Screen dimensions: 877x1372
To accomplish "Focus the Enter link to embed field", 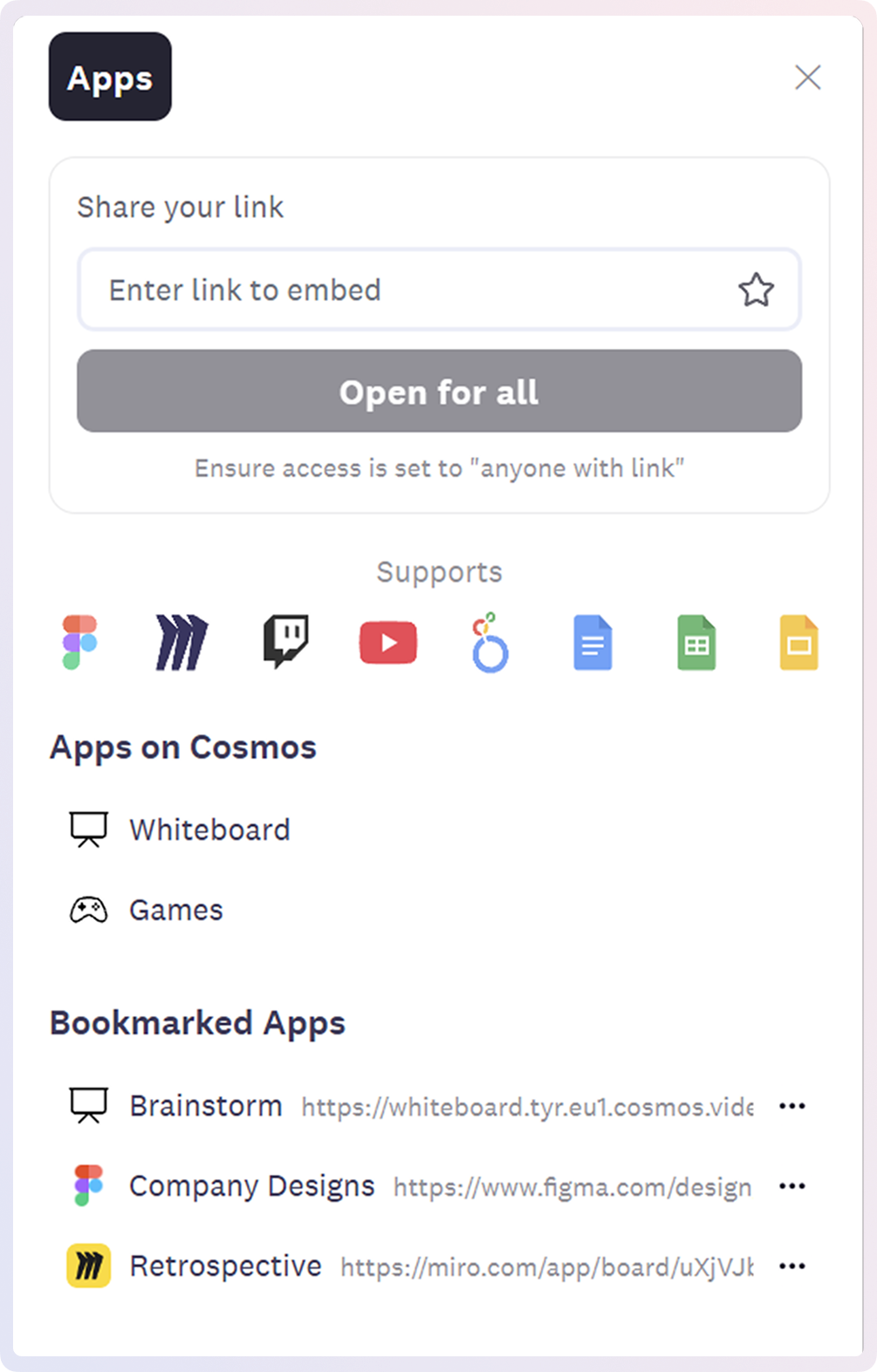I will (439, 290).
